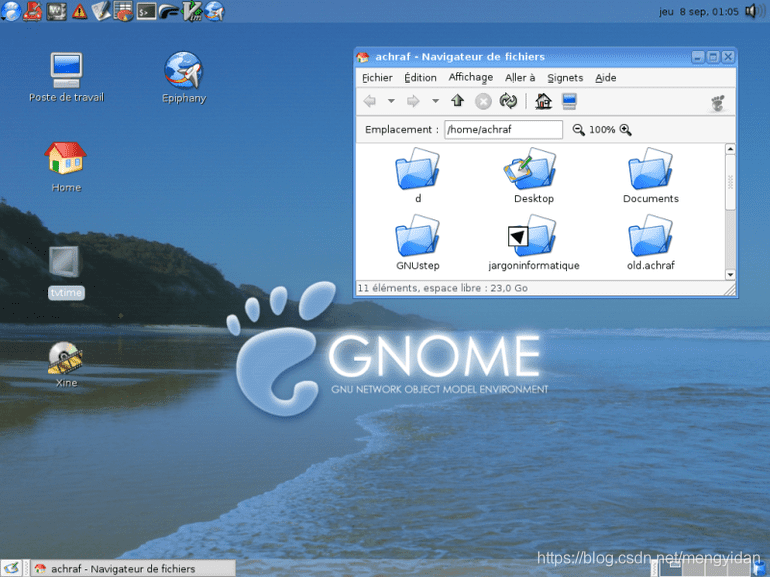Click the stop loading button

(483, 102)
